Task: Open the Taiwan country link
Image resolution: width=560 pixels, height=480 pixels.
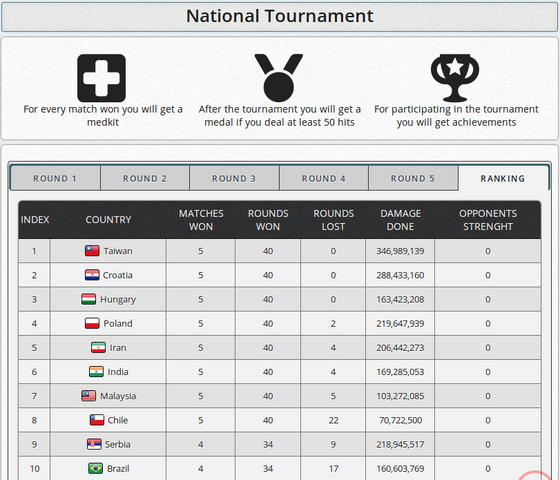Action: pos(118,251)
